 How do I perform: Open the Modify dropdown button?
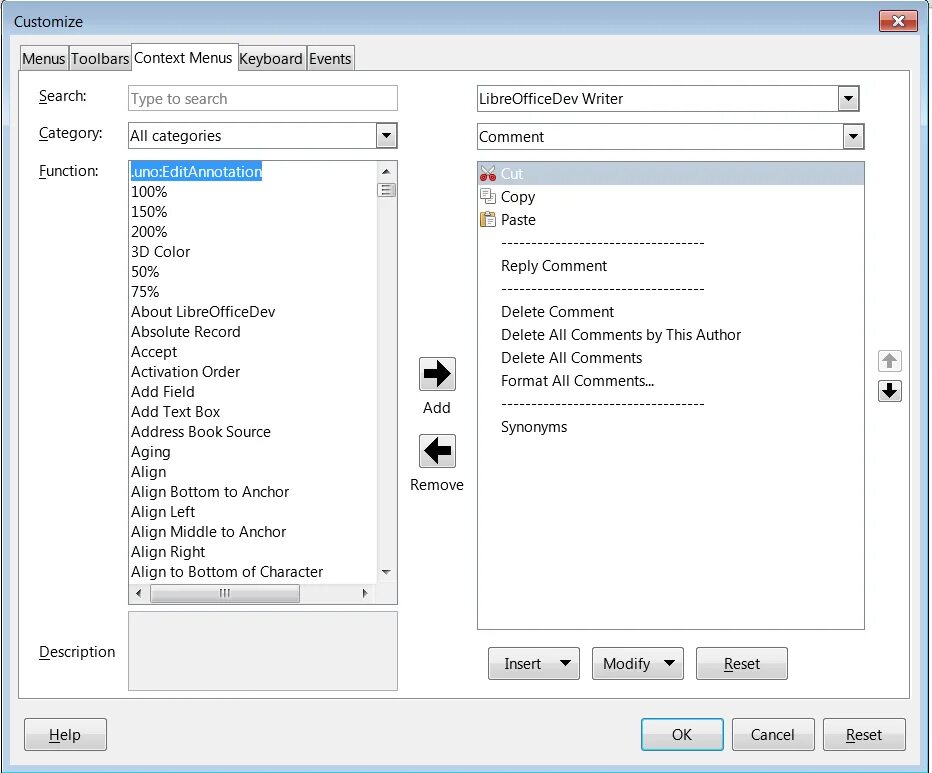pos(638,664)
